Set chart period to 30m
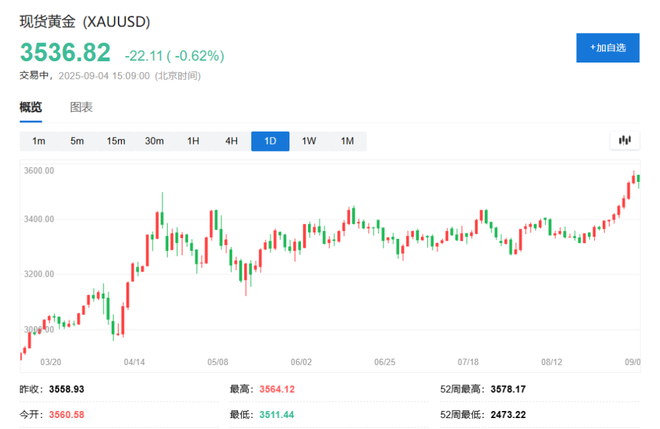 (154, 141)
